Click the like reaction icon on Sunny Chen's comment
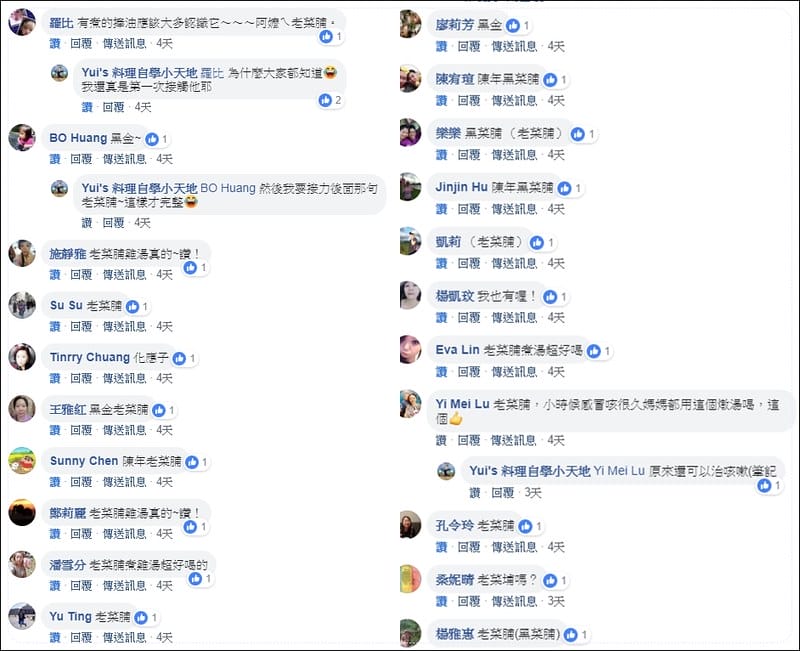Screen dimensions: 800x651 [191, 462]
